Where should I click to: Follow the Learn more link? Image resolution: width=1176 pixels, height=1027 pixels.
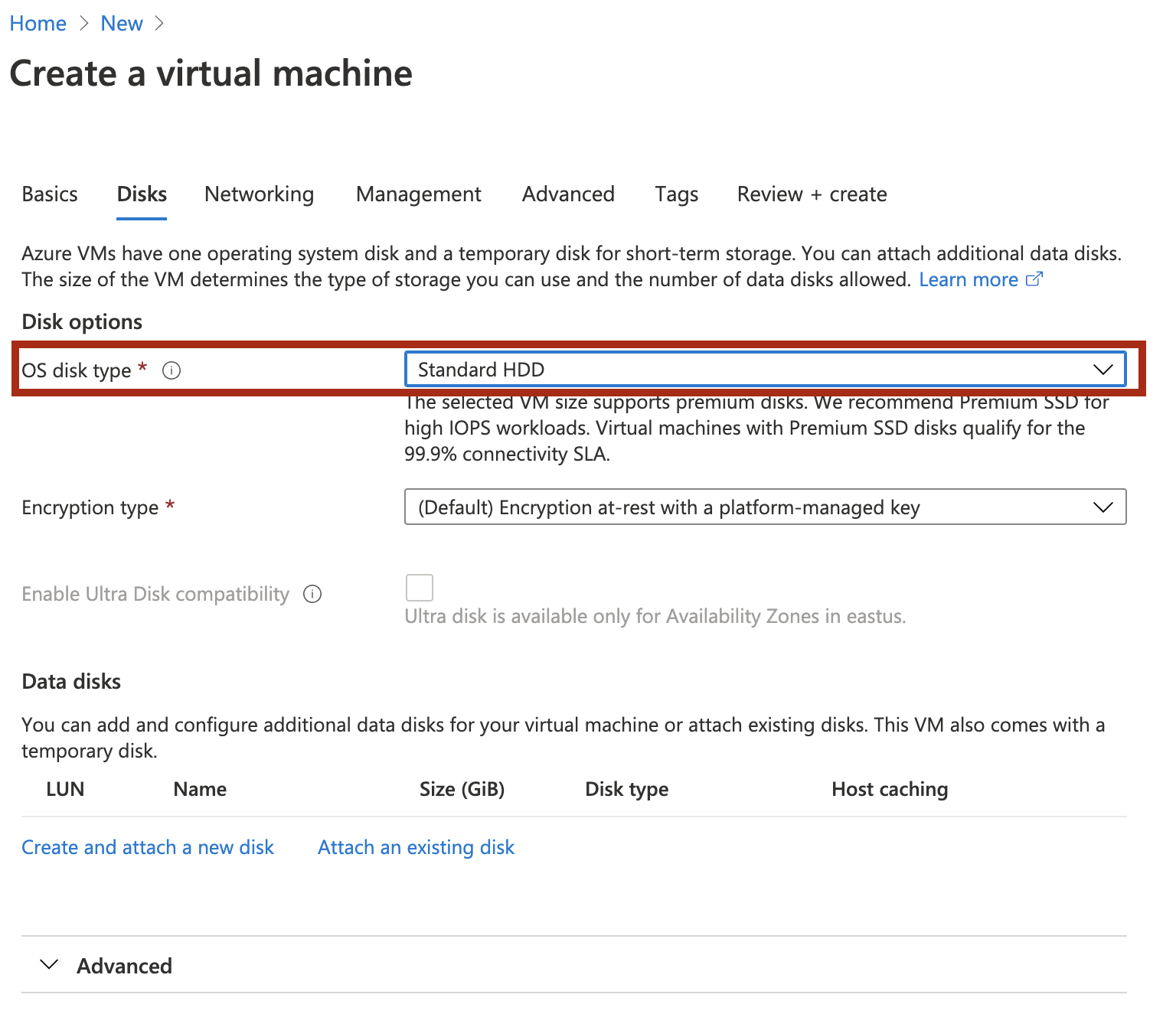pyautogui.click(x=969, y=280)
